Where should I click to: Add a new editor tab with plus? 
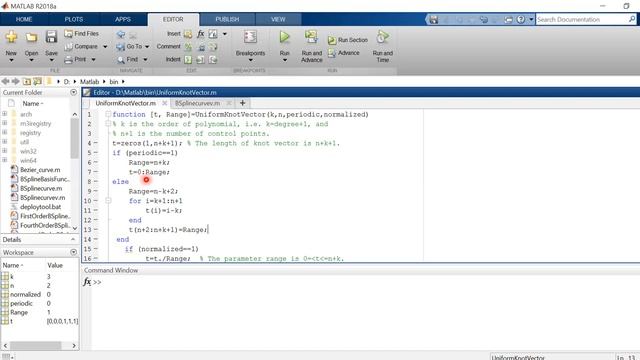[x=242, y=103]
